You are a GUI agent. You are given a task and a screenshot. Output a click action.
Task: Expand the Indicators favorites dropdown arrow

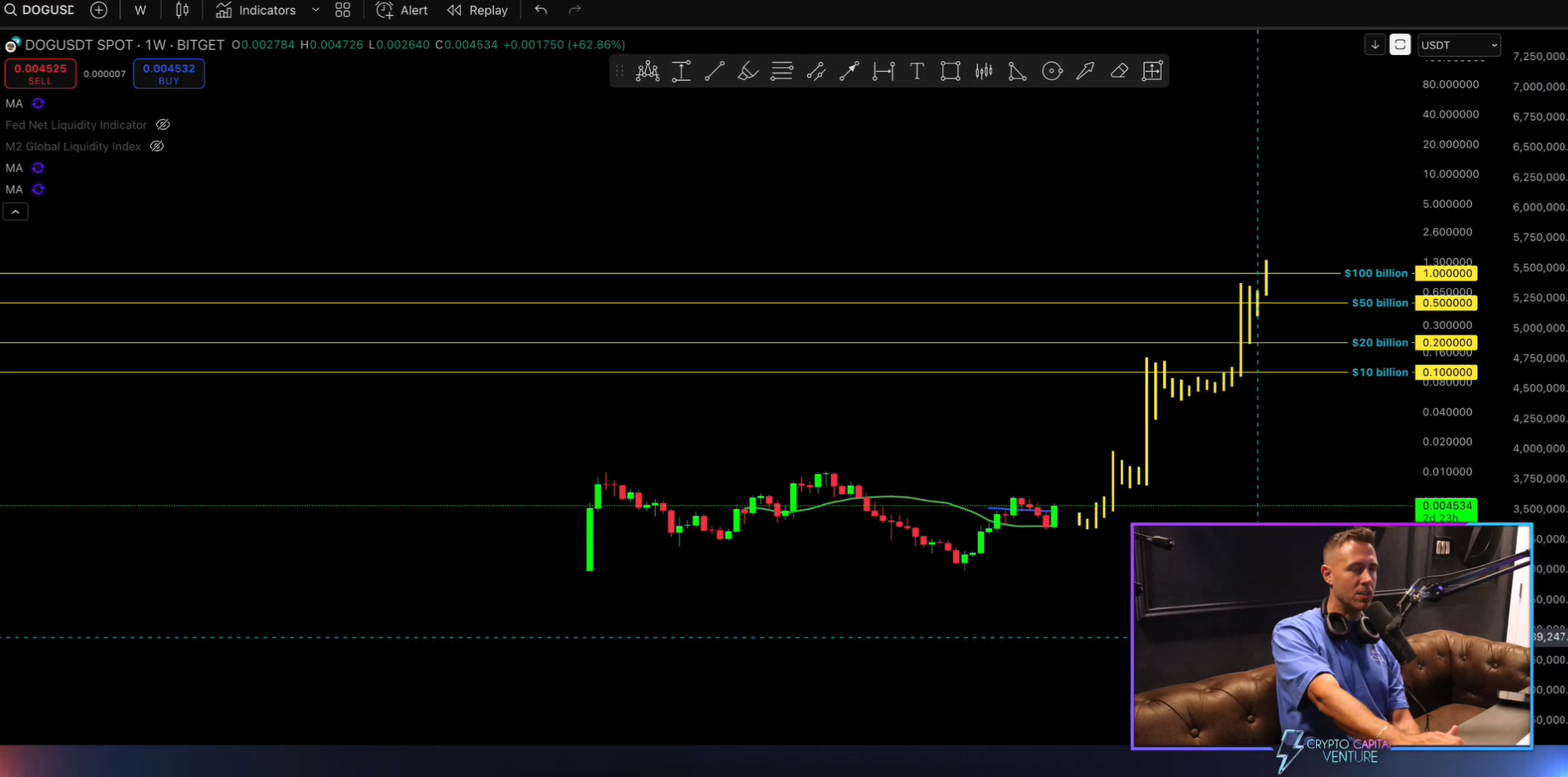[315, 10]
